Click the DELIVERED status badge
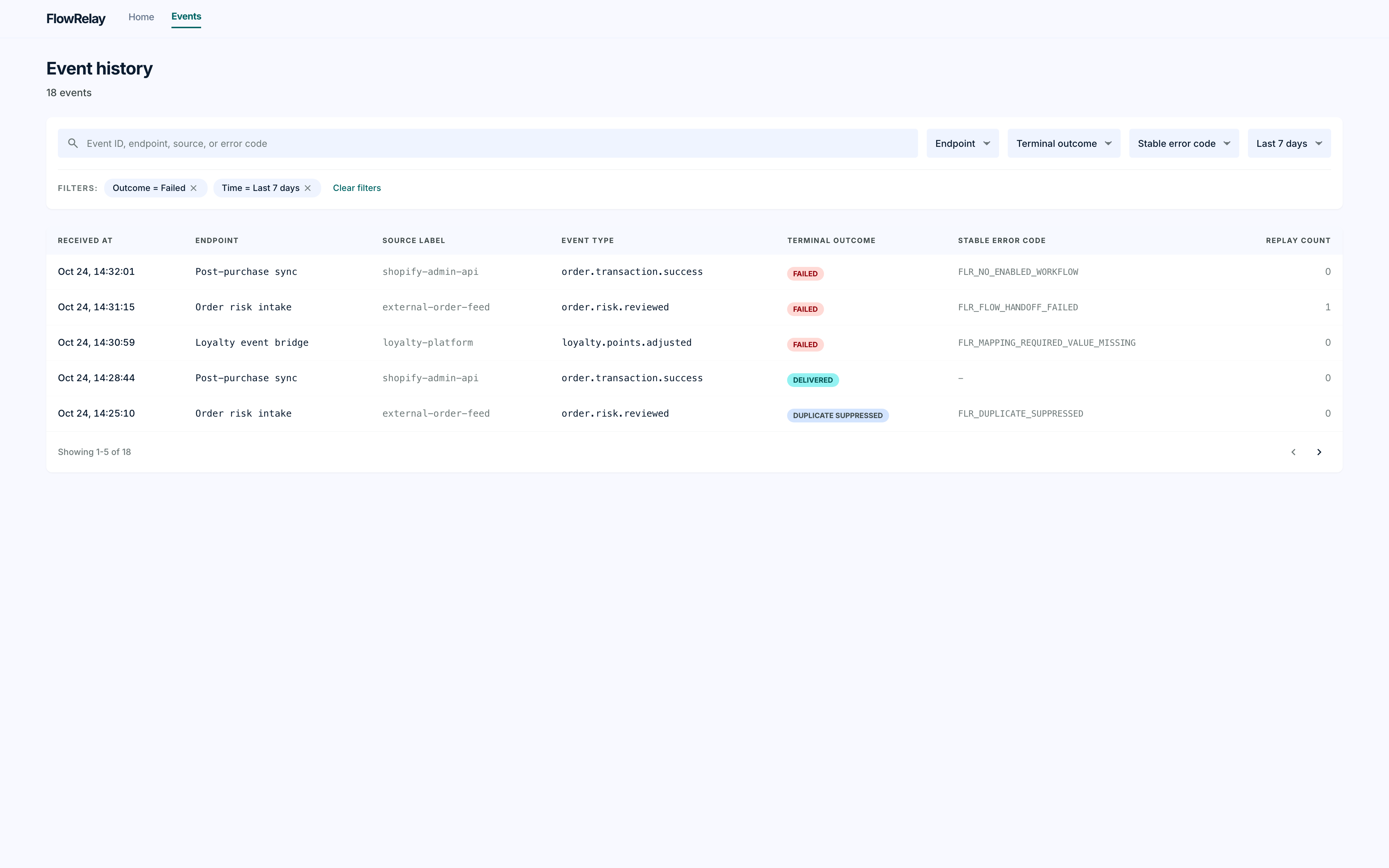 pos(813,380)
